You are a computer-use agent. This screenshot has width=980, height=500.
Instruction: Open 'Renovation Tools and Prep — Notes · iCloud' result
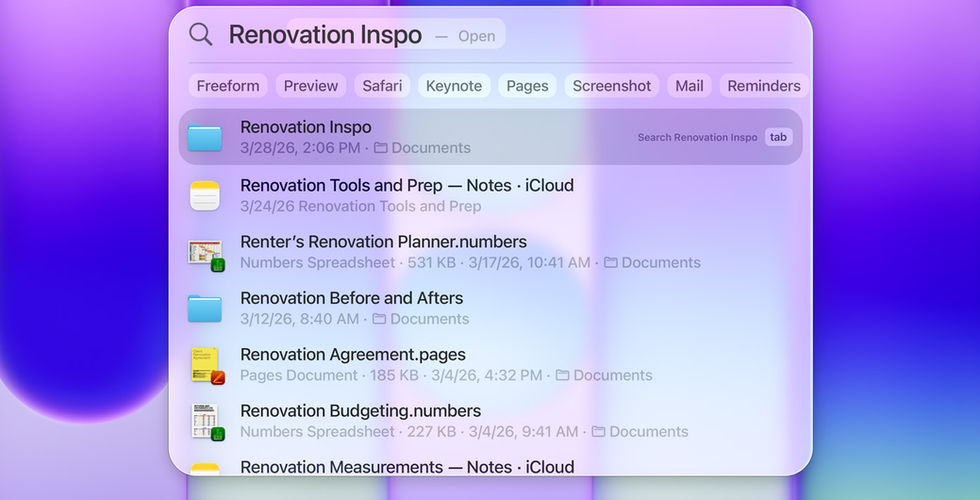[407, 185]
